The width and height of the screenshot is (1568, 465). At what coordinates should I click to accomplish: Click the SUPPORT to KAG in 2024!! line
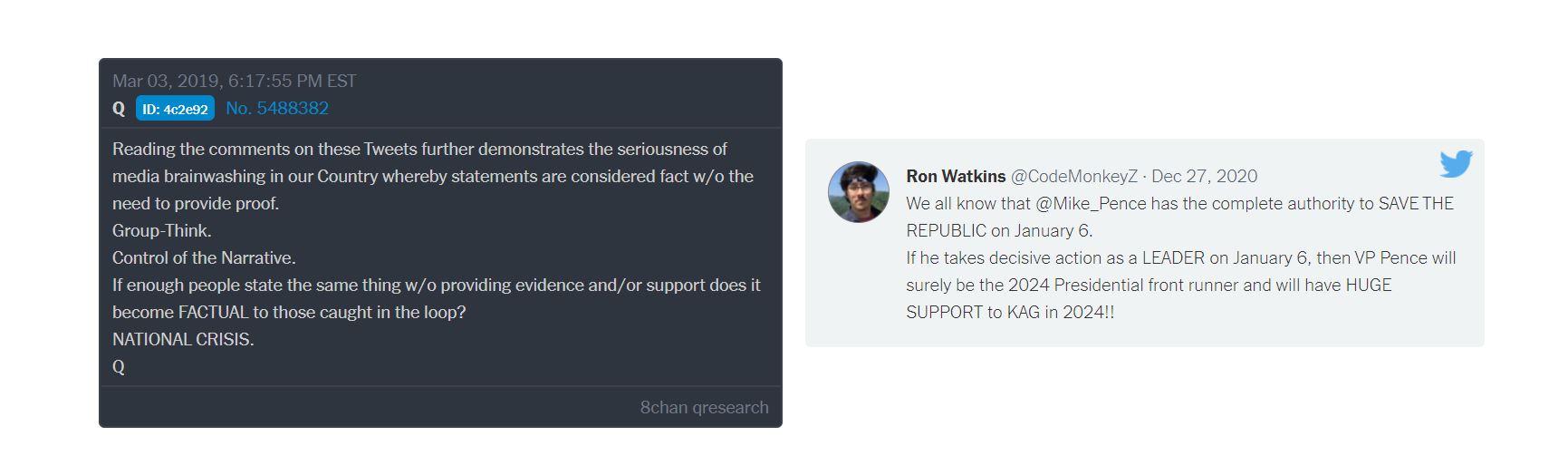coord(1010,312)
